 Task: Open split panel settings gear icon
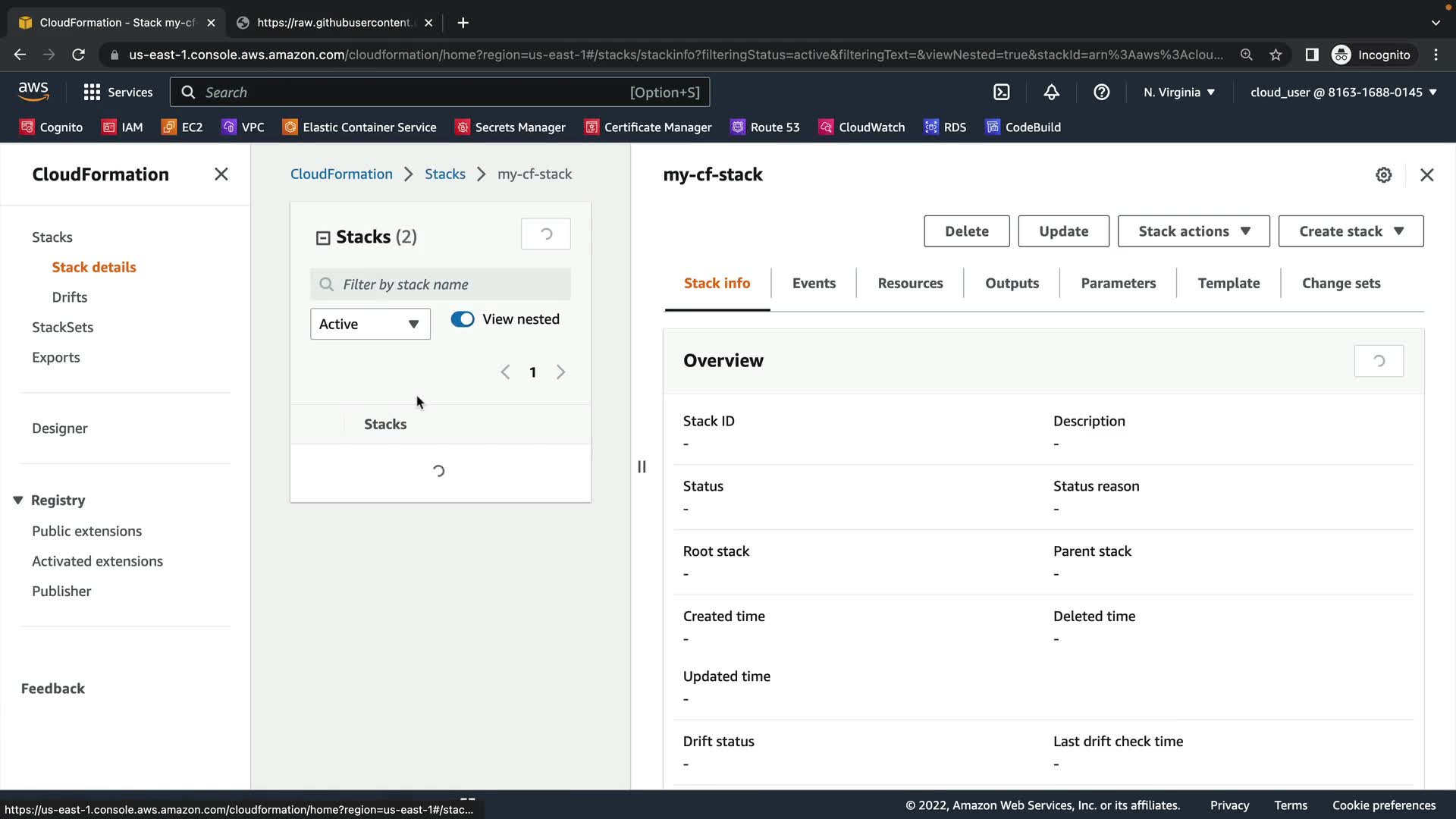coord(1383,175)
